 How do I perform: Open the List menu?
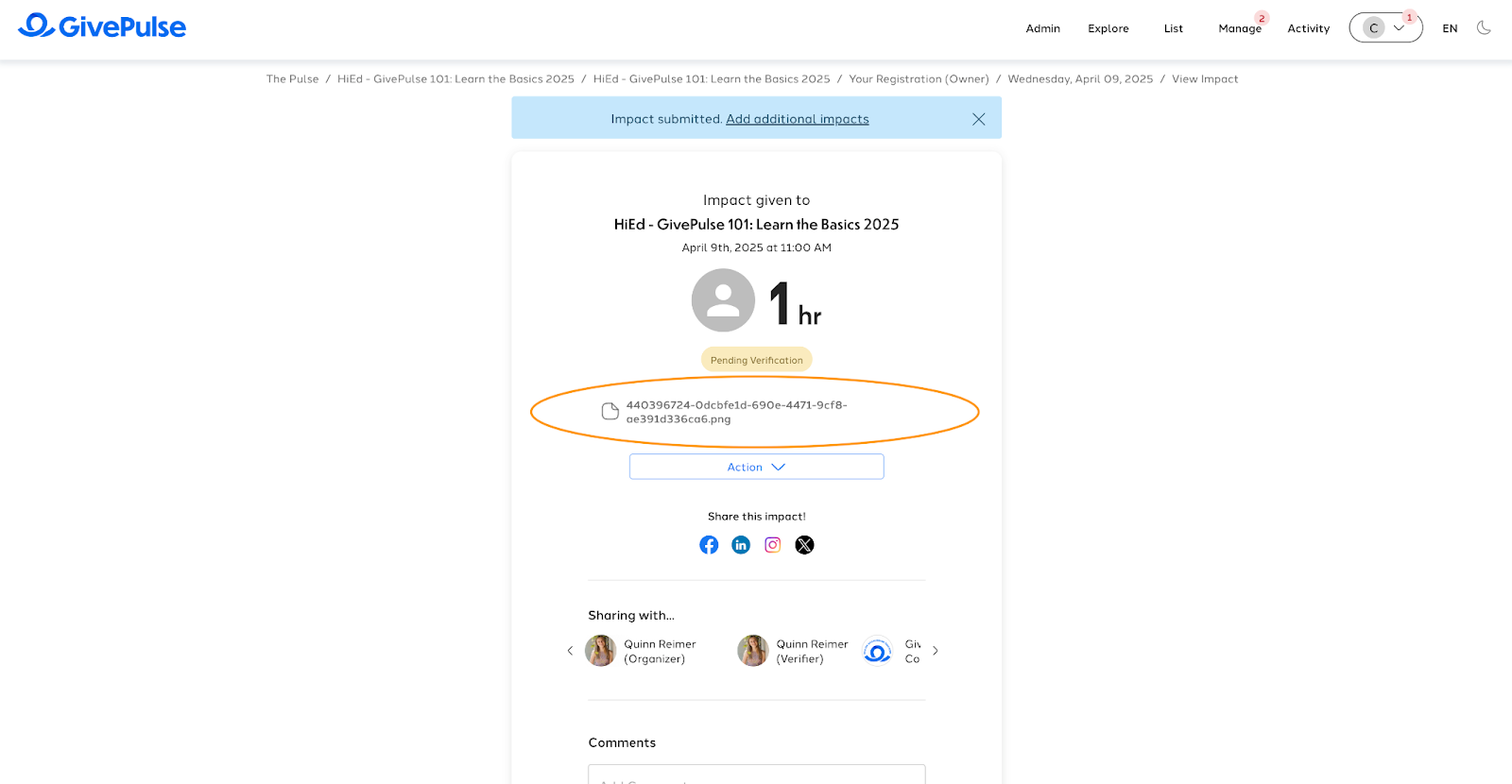1173,28
